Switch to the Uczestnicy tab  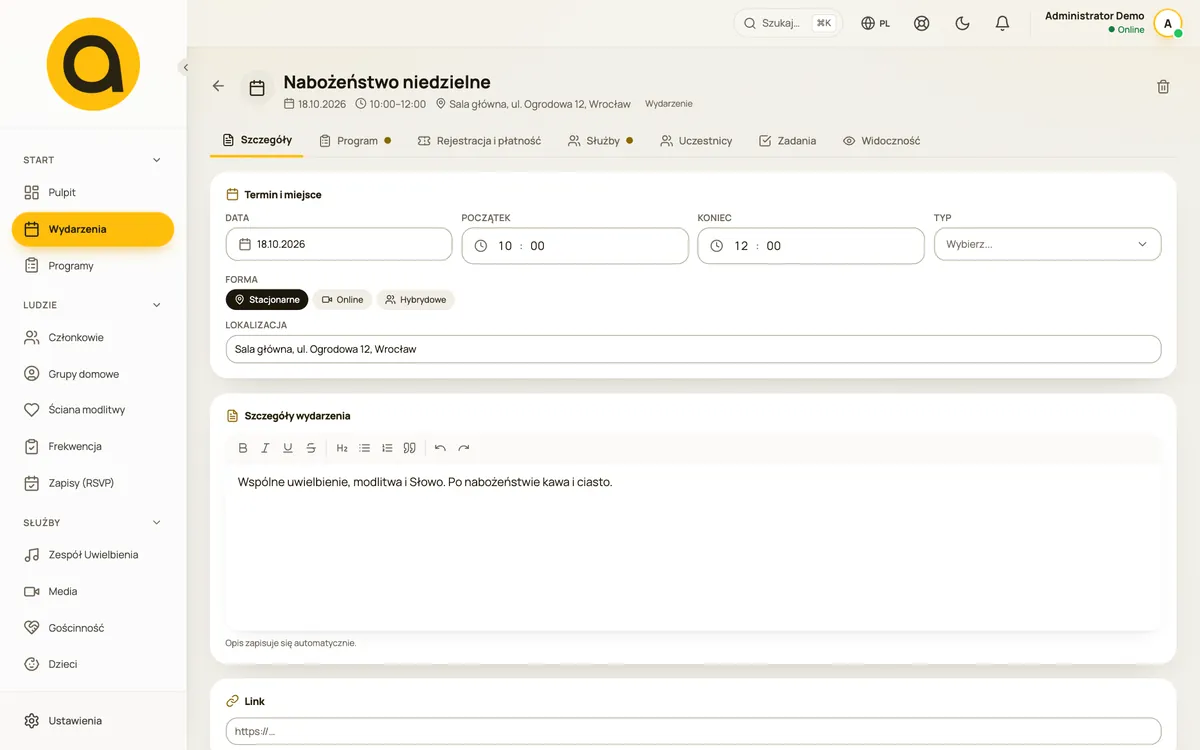(696, 141)
